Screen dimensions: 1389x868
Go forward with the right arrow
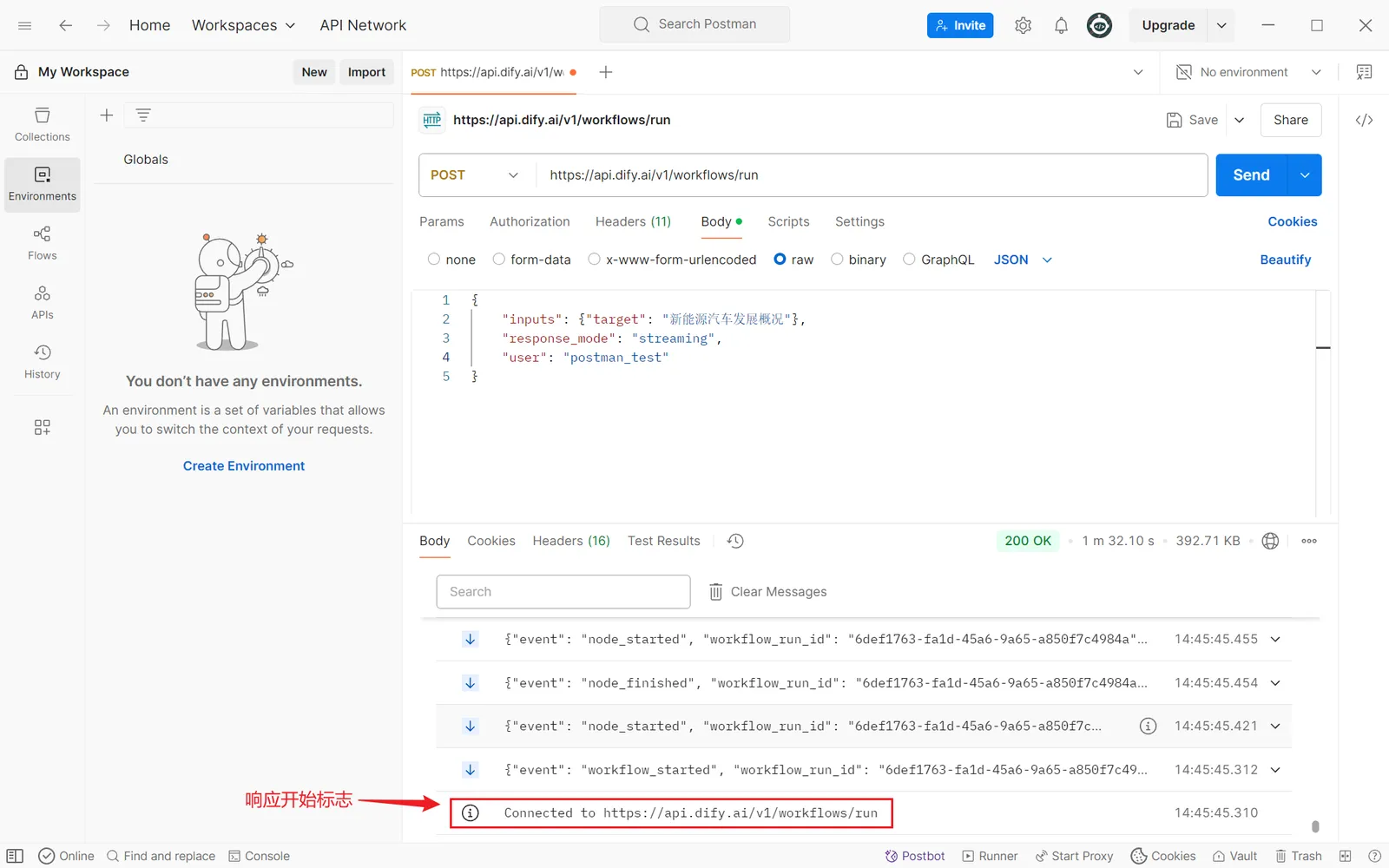pos(103,25)
